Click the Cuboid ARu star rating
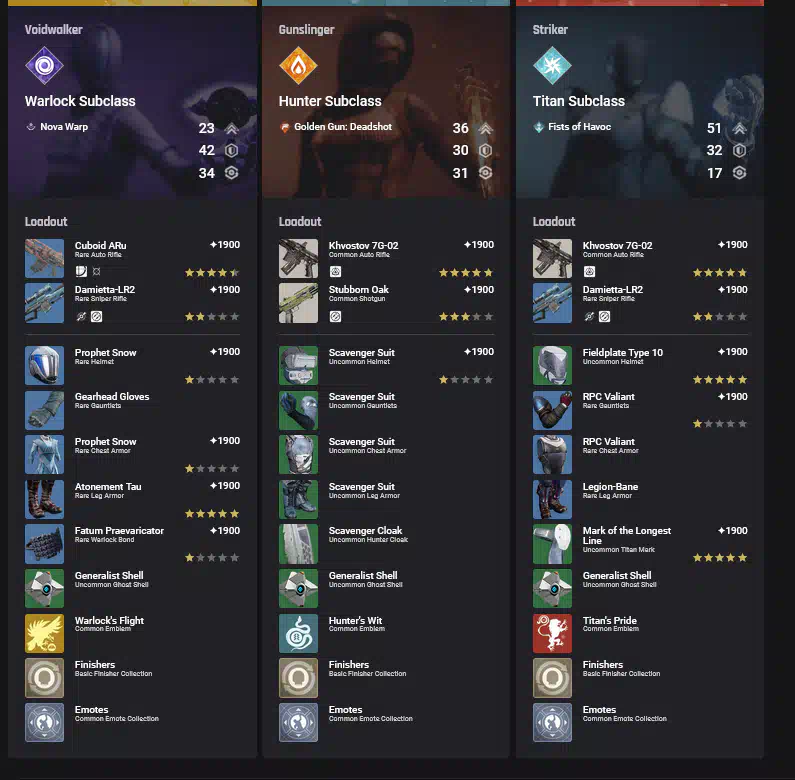The width and height of the screenshot is (795, 780). point(212,273)
